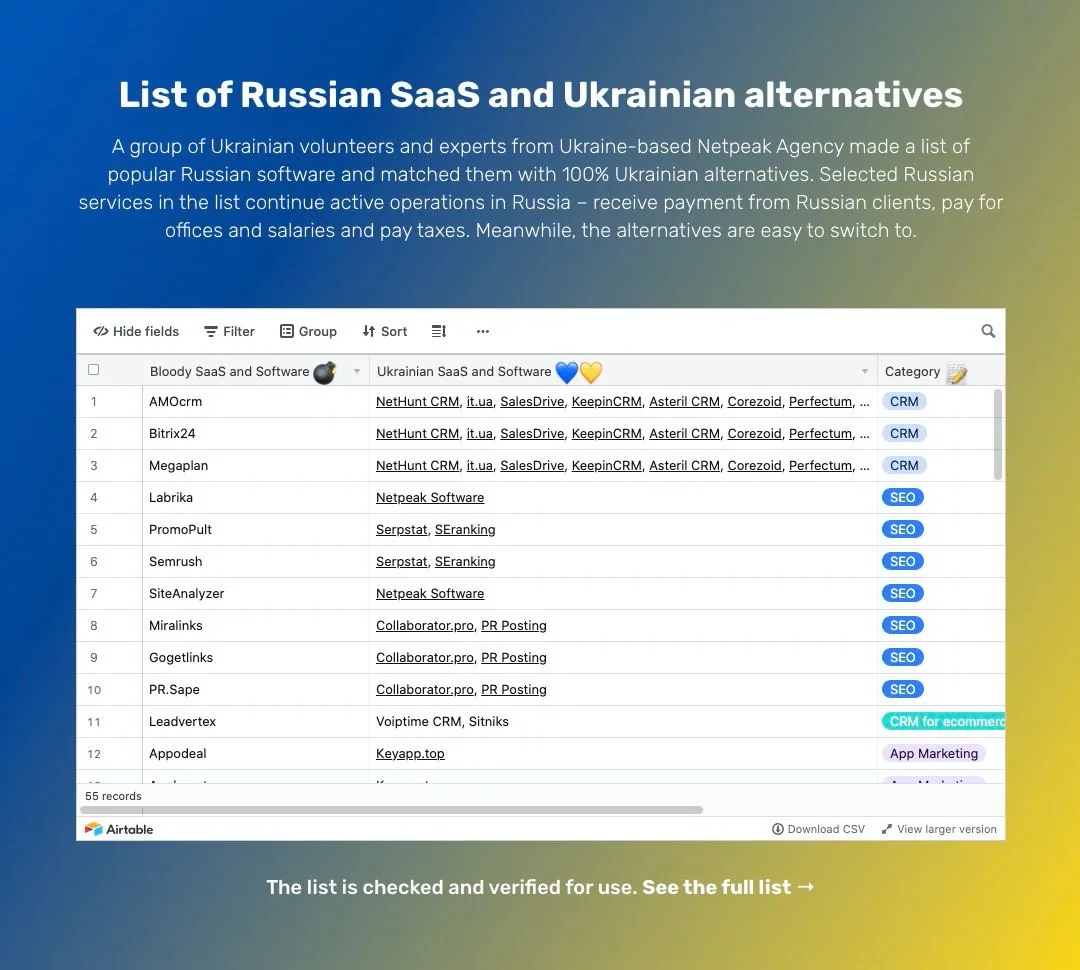Click the SEO tag in Labrika row
The width and height of the screenshot is (1080, 970).
tap(902, 497)
